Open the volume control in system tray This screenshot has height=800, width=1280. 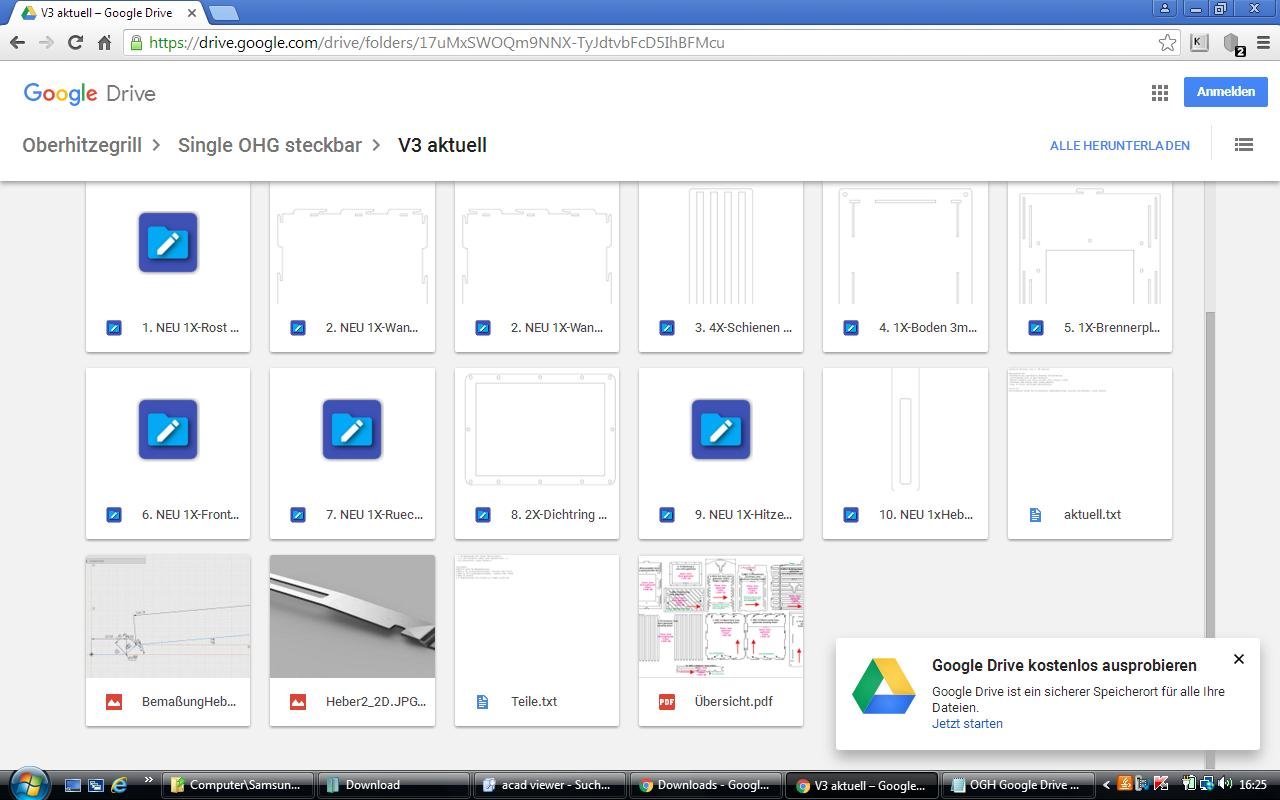[1224, 785]
